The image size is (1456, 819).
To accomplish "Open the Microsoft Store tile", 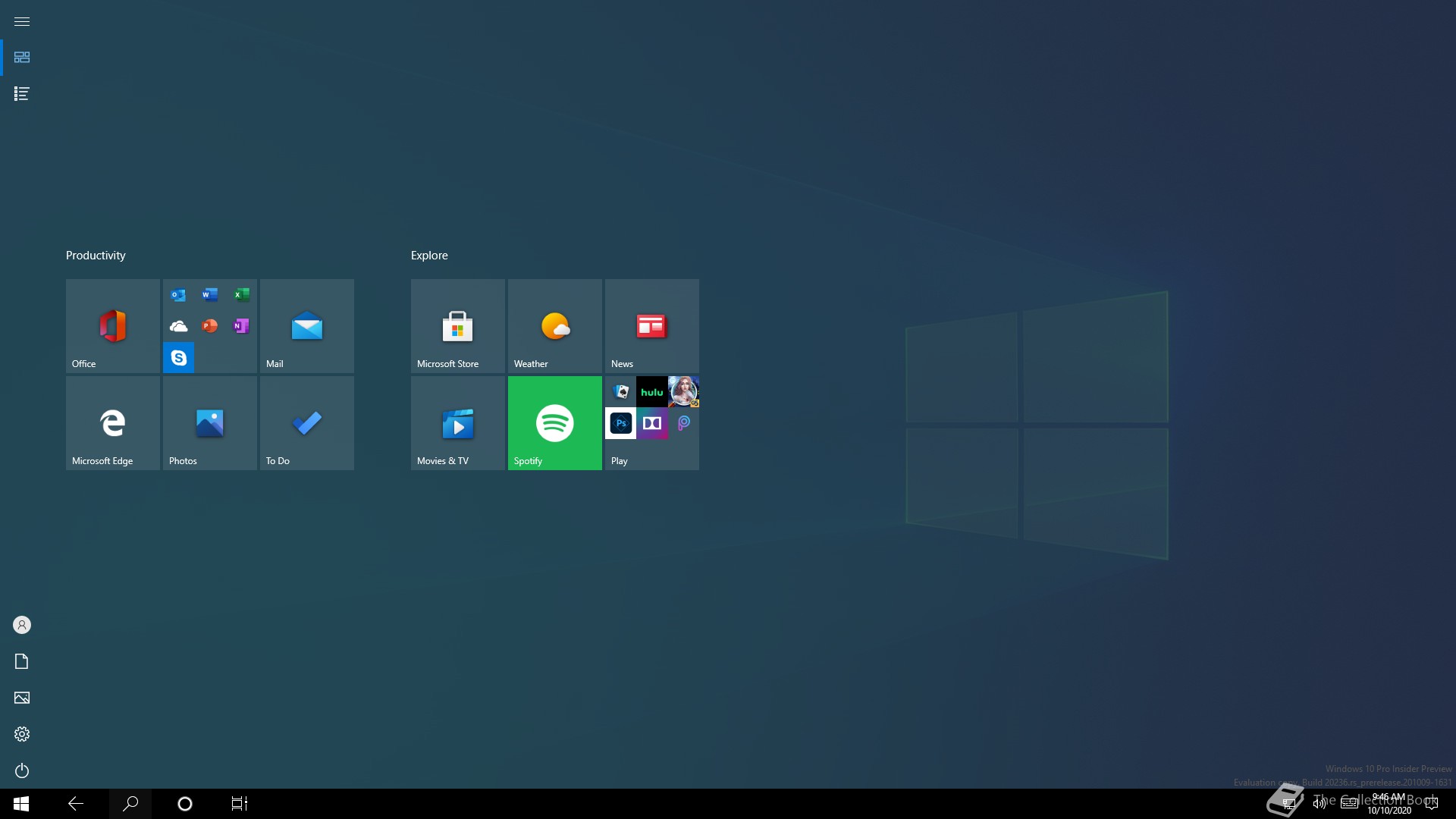I will pyautogui.click(x=457, y=326).
